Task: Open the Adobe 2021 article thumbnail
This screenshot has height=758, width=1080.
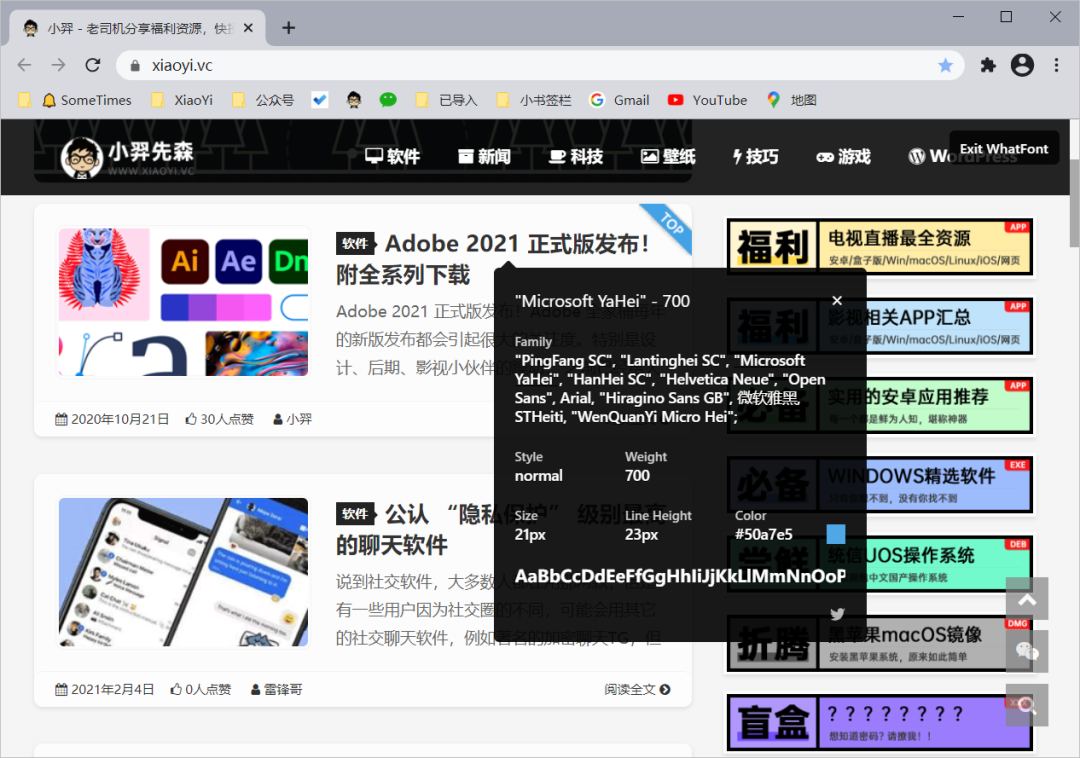Action: tap(183, 302)
